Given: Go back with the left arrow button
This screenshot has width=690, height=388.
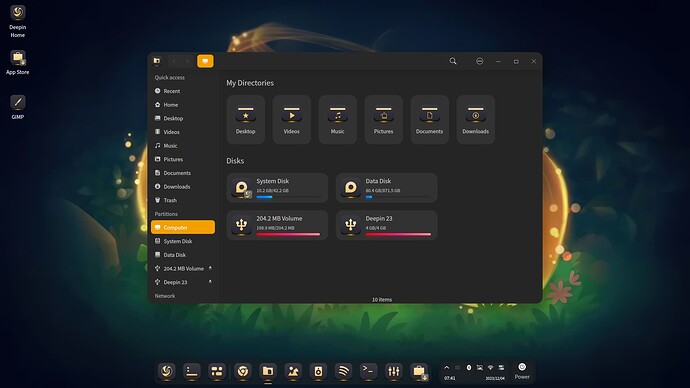Looking at the screenshot, I should (174, 61).
